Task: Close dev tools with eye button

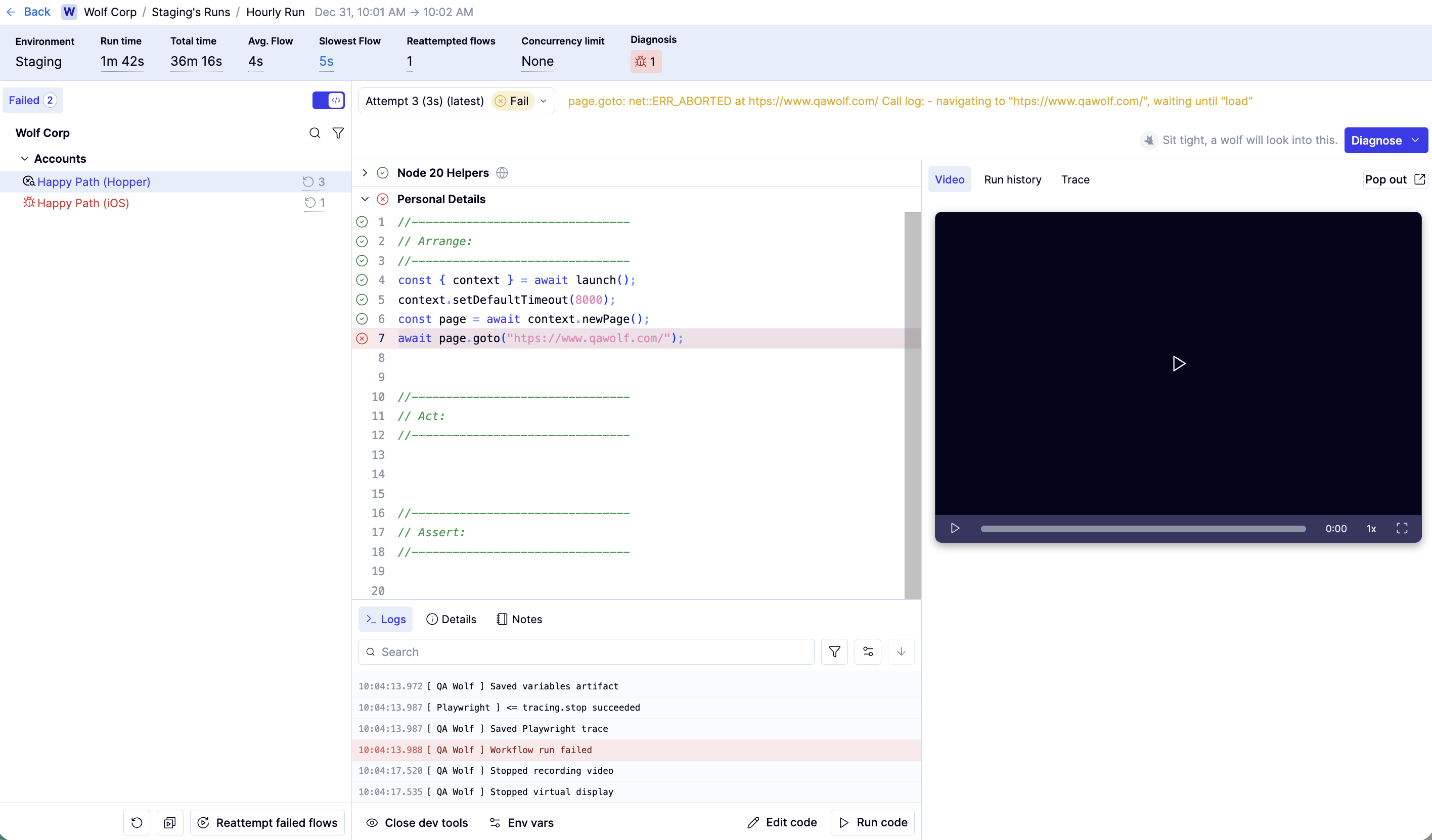Action: point(417,822)
